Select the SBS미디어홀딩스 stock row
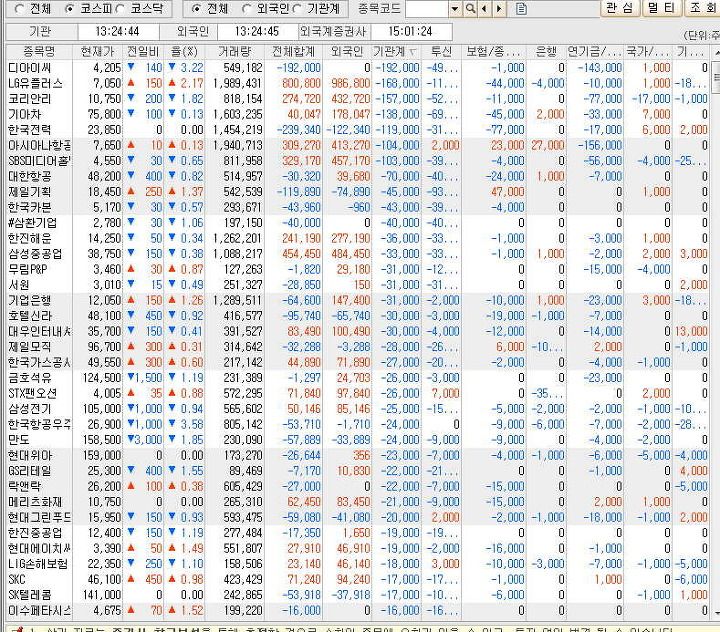Viewport: 720px width, 632px height. [x=358, y=161]
